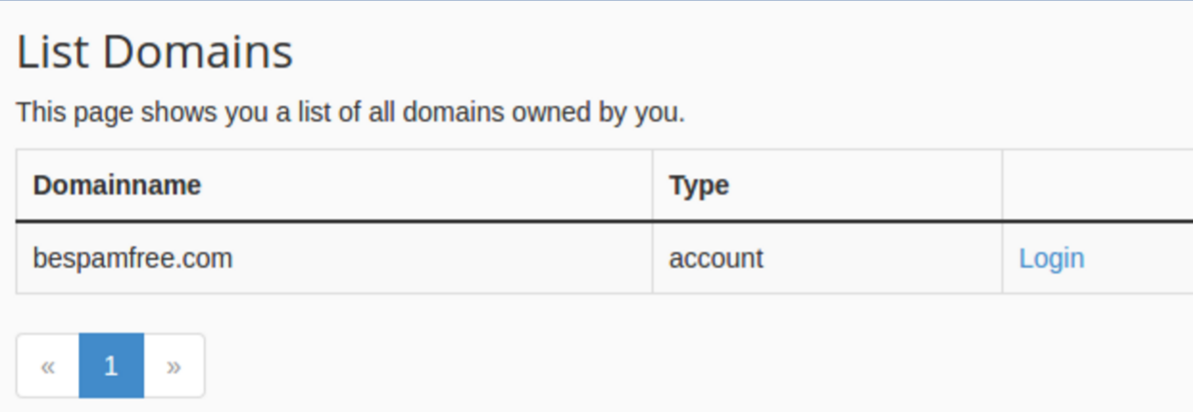Click the "List Domains" page heading
1193x412 pixels.
point(155,52)
